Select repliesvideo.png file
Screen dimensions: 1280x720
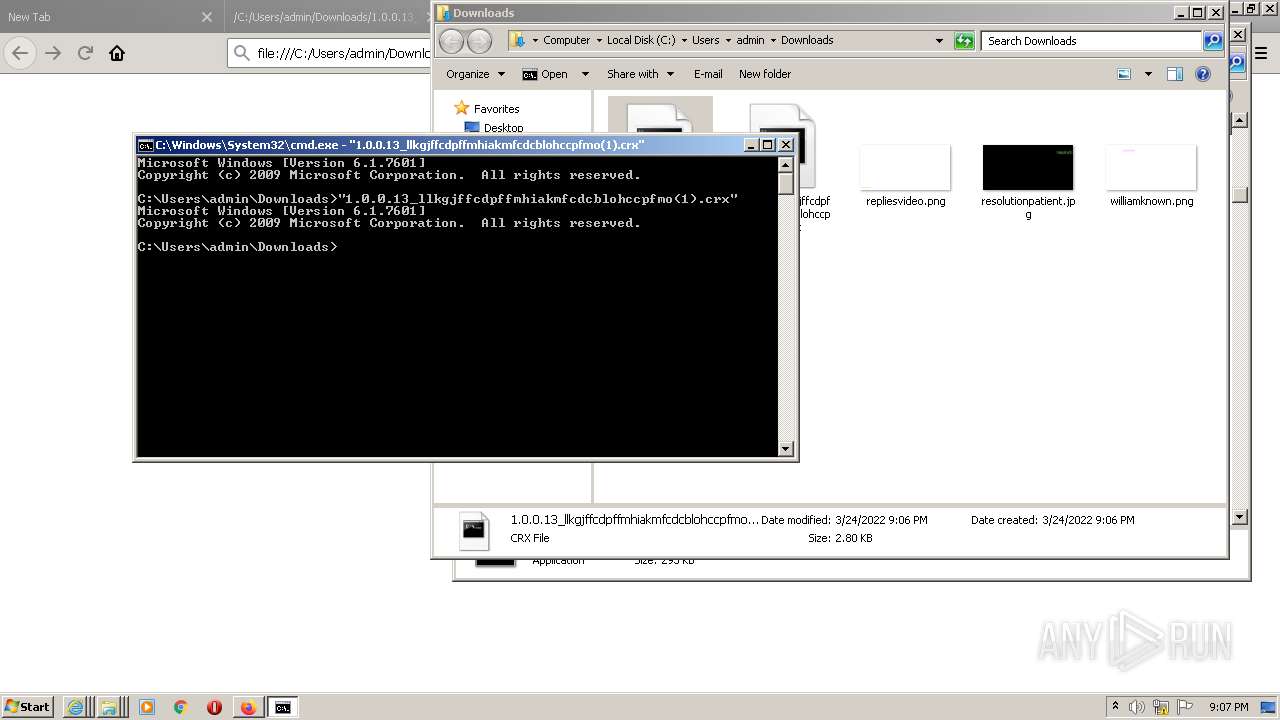(x=905, y=176)
